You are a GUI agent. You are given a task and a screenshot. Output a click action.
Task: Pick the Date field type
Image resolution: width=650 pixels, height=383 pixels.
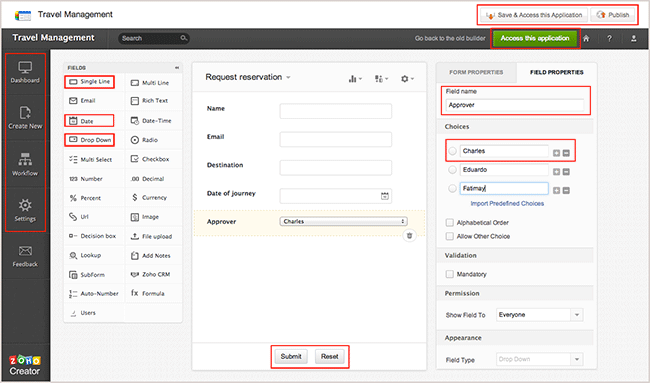(x=81, y=121)
